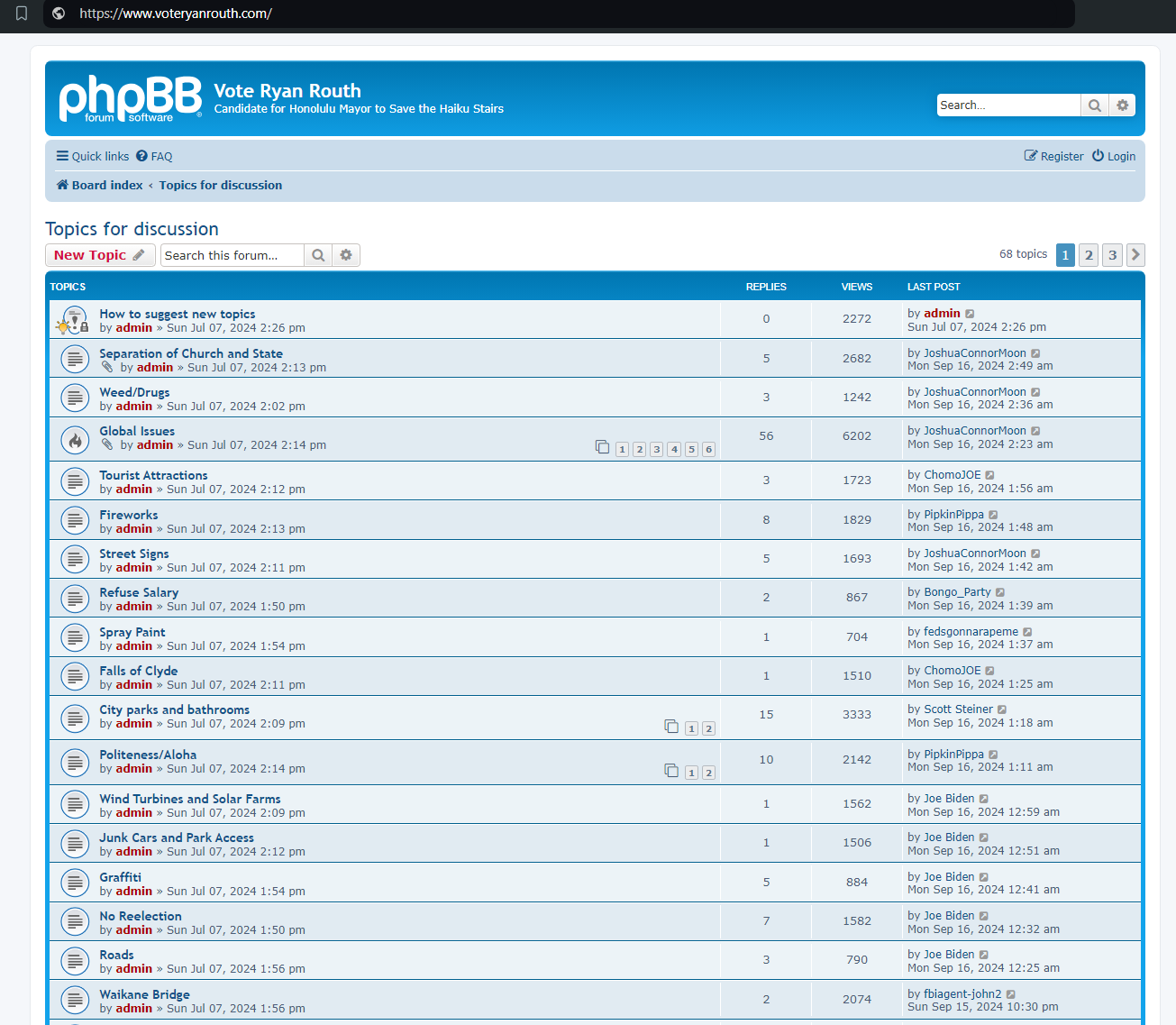Click the phpBB logo
This screenshot has width=1176, height=1025.
coord(130,98)
